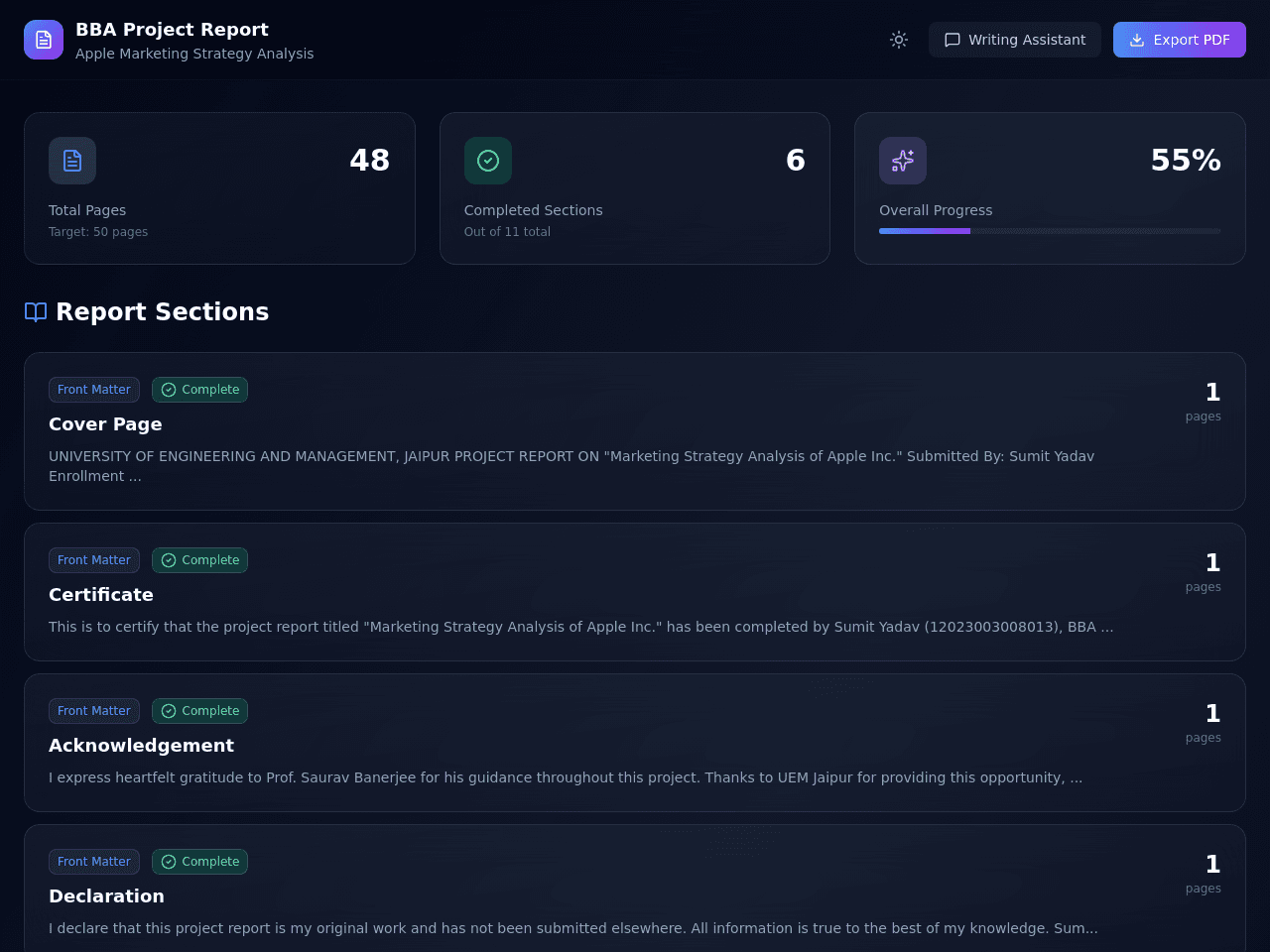Click the Report Sections book icon
Screen dimensions: 1270x952
(x=36, y=311)
